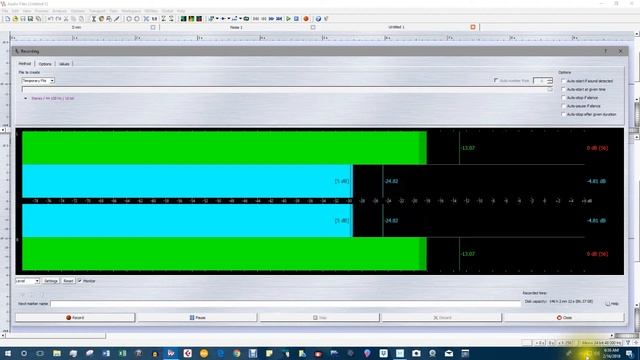Click the New file toolbar icon
Screen dimensions: 640x360
[x=7, y=19]
